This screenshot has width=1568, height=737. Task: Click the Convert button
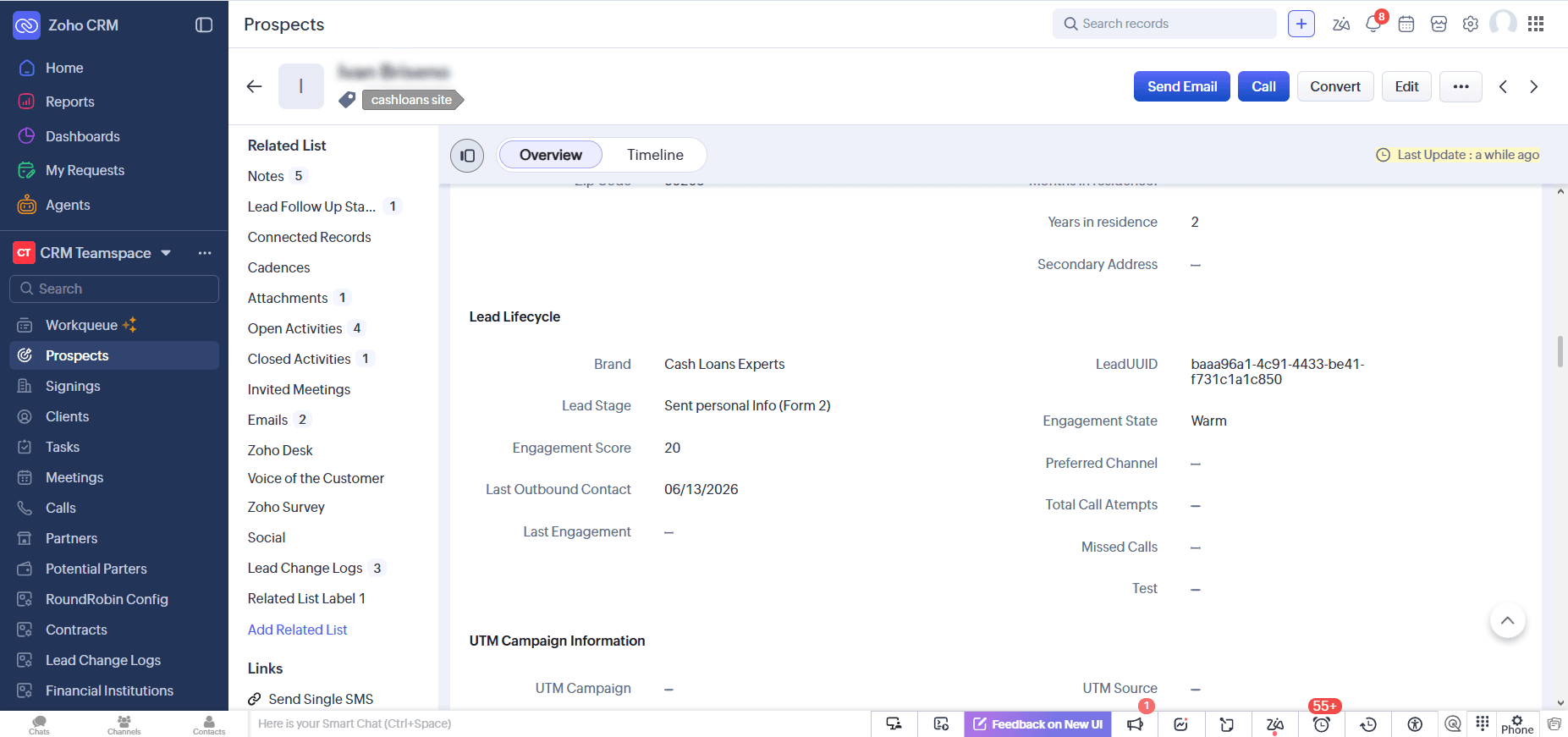point(1335,86)
